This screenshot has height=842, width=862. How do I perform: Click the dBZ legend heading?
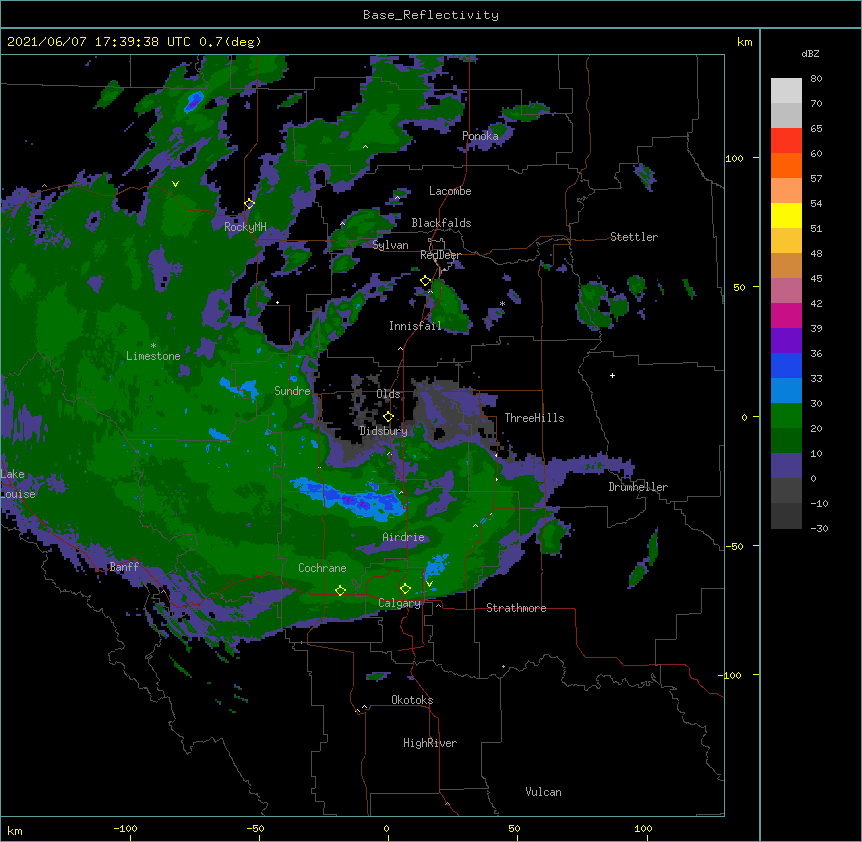(x=810, y=53)
